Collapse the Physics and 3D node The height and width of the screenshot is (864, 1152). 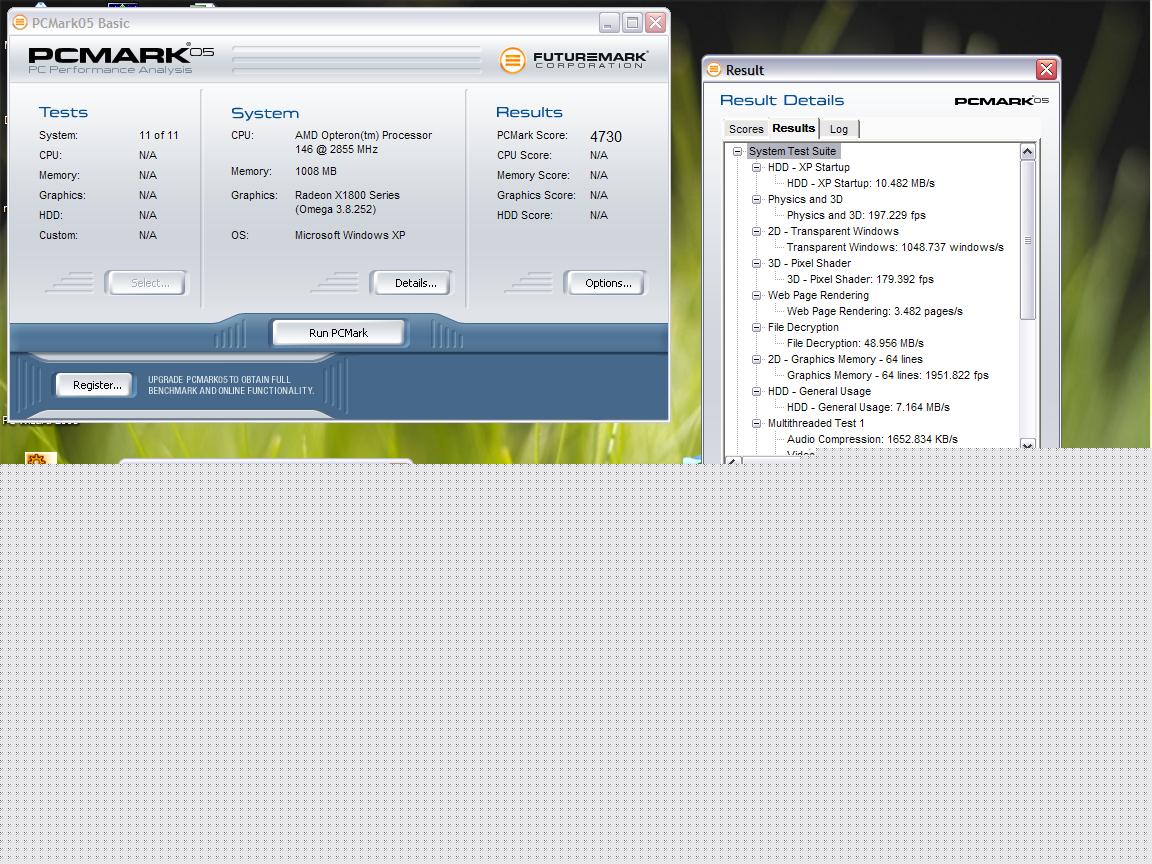(x=756, y=199)
